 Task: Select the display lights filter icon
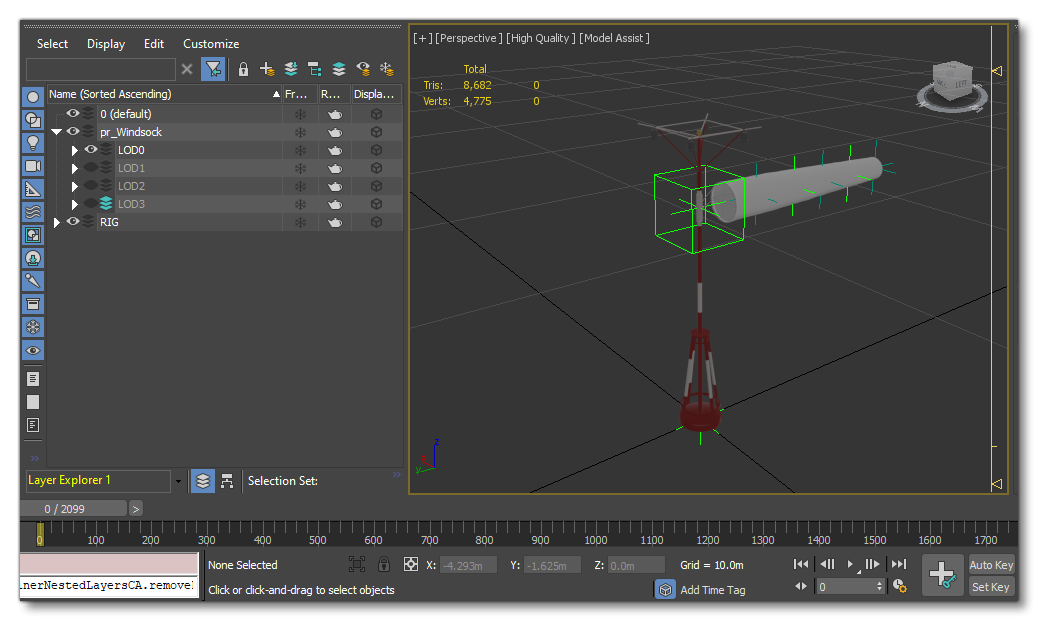click(x=33, y=142)
